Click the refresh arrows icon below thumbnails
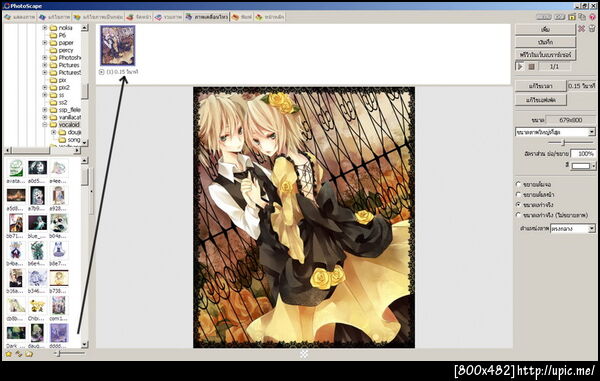The height and width of the screenshot is (381, 600). [18, 354]
